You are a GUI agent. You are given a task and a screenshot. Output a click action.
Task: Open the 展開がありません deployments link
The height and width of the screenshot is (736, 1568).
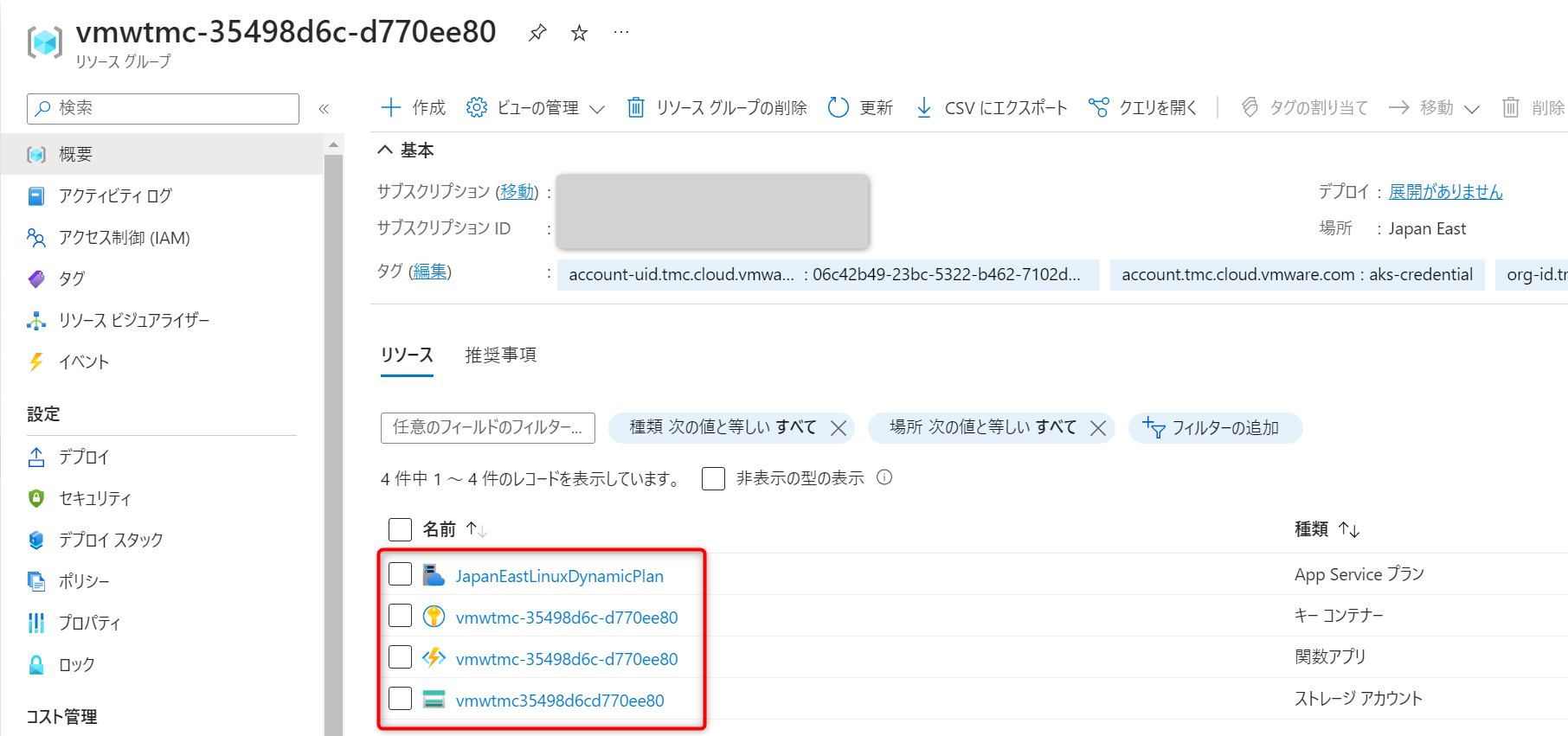[x=1445, y=192]
